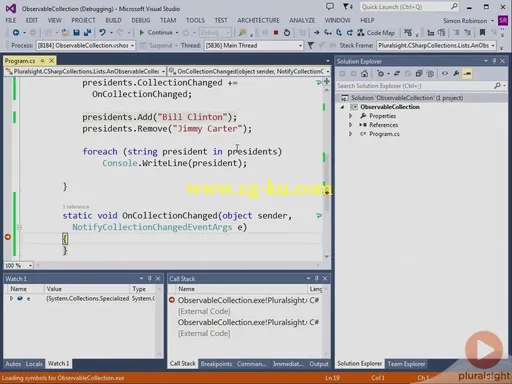Image resolution: width=512 pixels, height=384 pixels.
Task: Toggle pin on Program.cs tab
Action: click(x=42, y=61)
